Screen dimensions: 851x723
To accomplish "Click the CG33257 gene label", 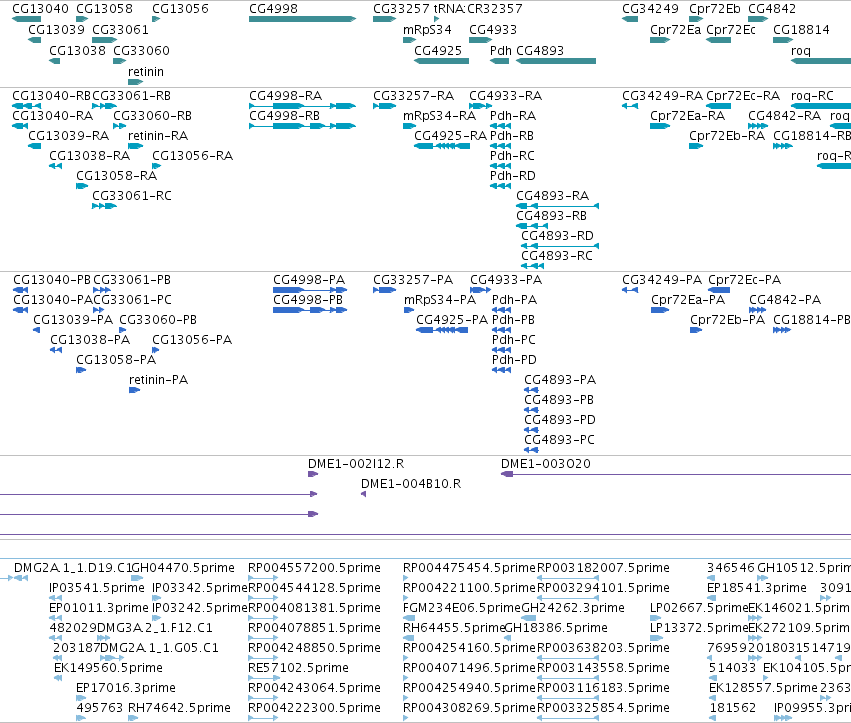I will [401, 9].
